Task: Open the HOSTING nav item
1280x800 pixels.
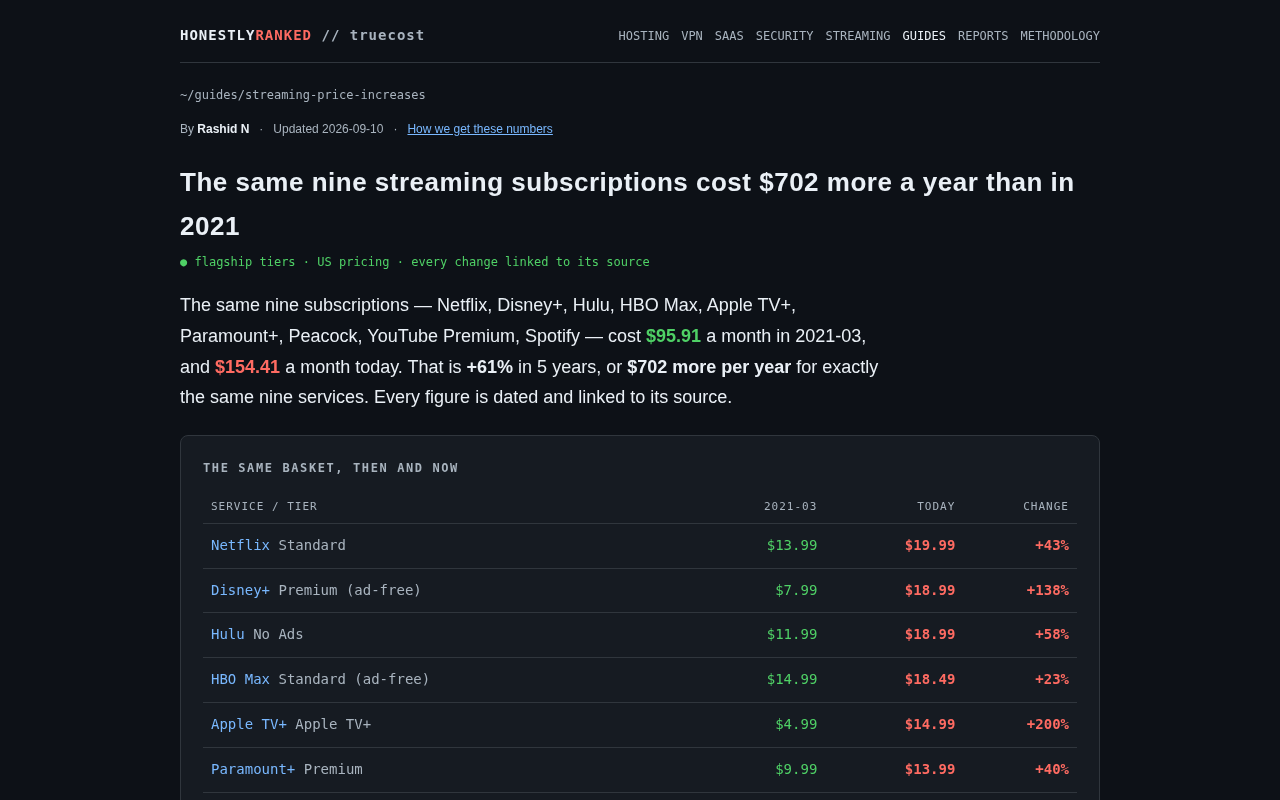Action: pos(644,36)
